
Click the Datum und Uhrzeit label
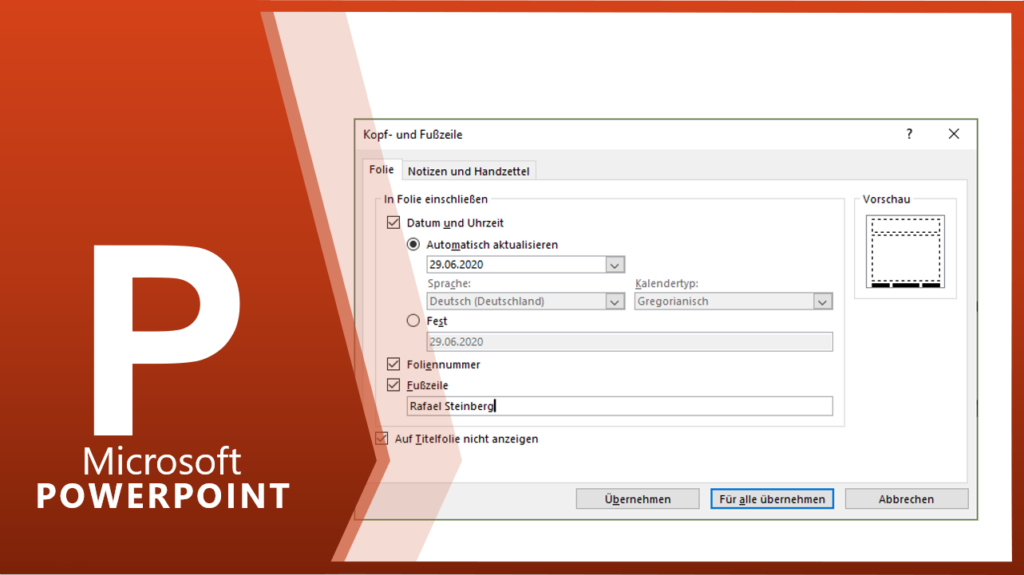coord(455,223)
